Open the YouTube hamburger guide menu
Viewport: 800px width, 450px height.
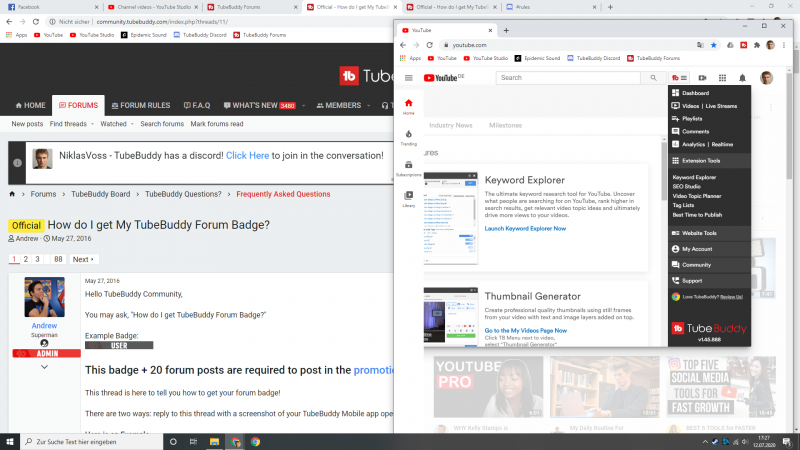pyautogui.click(x=408, y=77)
